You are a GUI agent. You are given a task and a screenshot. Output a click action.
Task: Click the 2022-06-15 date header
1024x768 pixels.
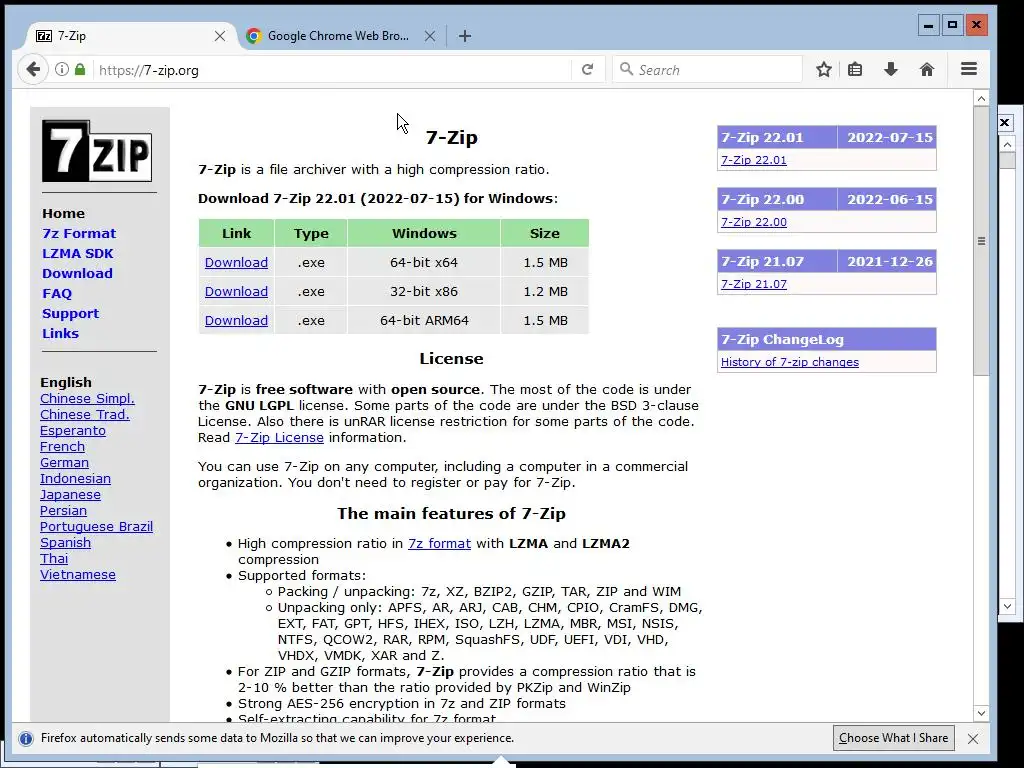point(889,199)
